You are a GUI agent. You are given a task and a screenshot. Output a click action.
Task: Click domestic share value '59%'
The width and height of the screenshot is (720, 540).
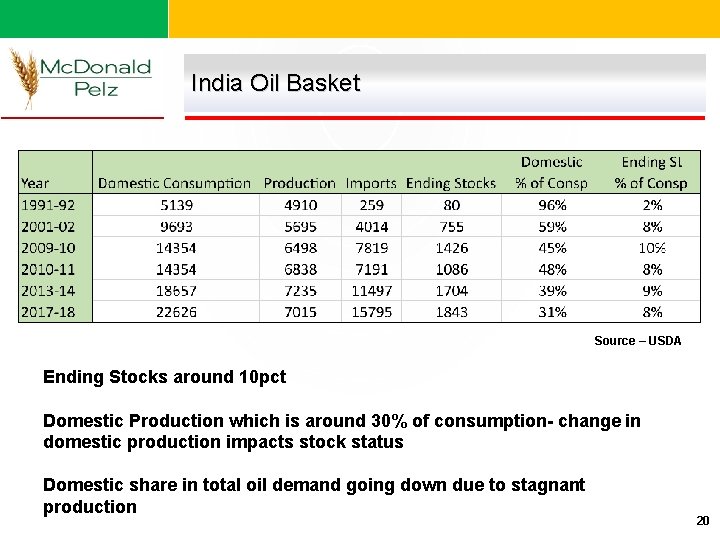(x=552, y=226)
